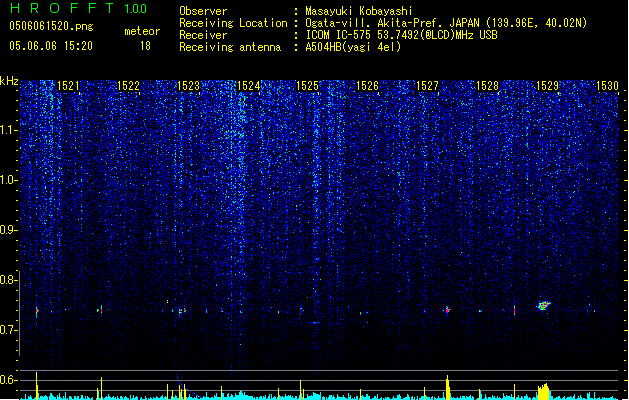Image resolution: width=629 pixels, height=400 pixels.
Task: Click the 1522 time marker
Action: [128, 86]
